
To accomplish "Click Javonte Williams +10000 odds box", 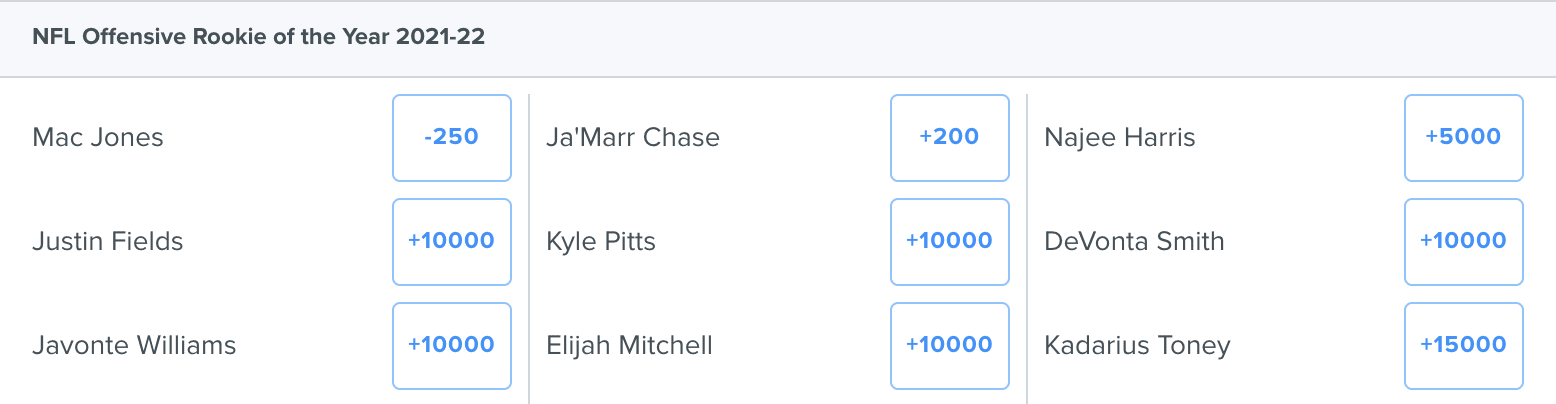I will pos(452,346).
